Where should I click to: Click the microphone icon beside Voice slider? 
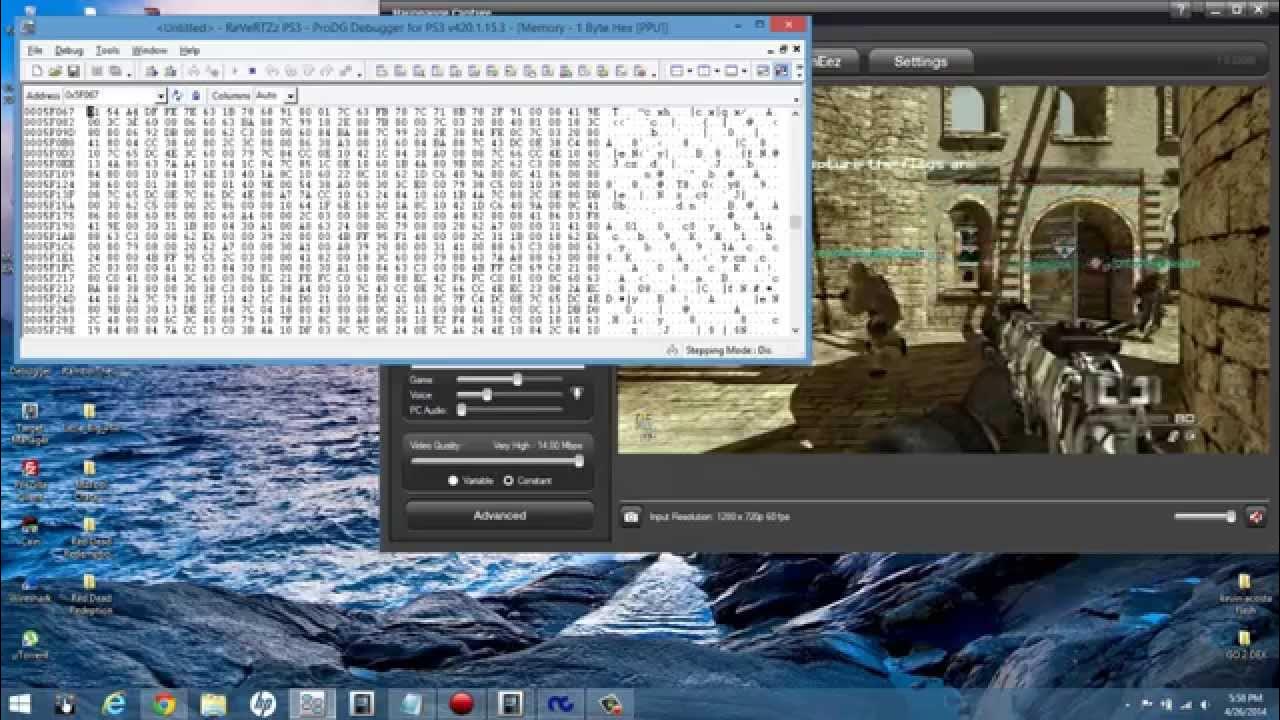coord(577,394)
